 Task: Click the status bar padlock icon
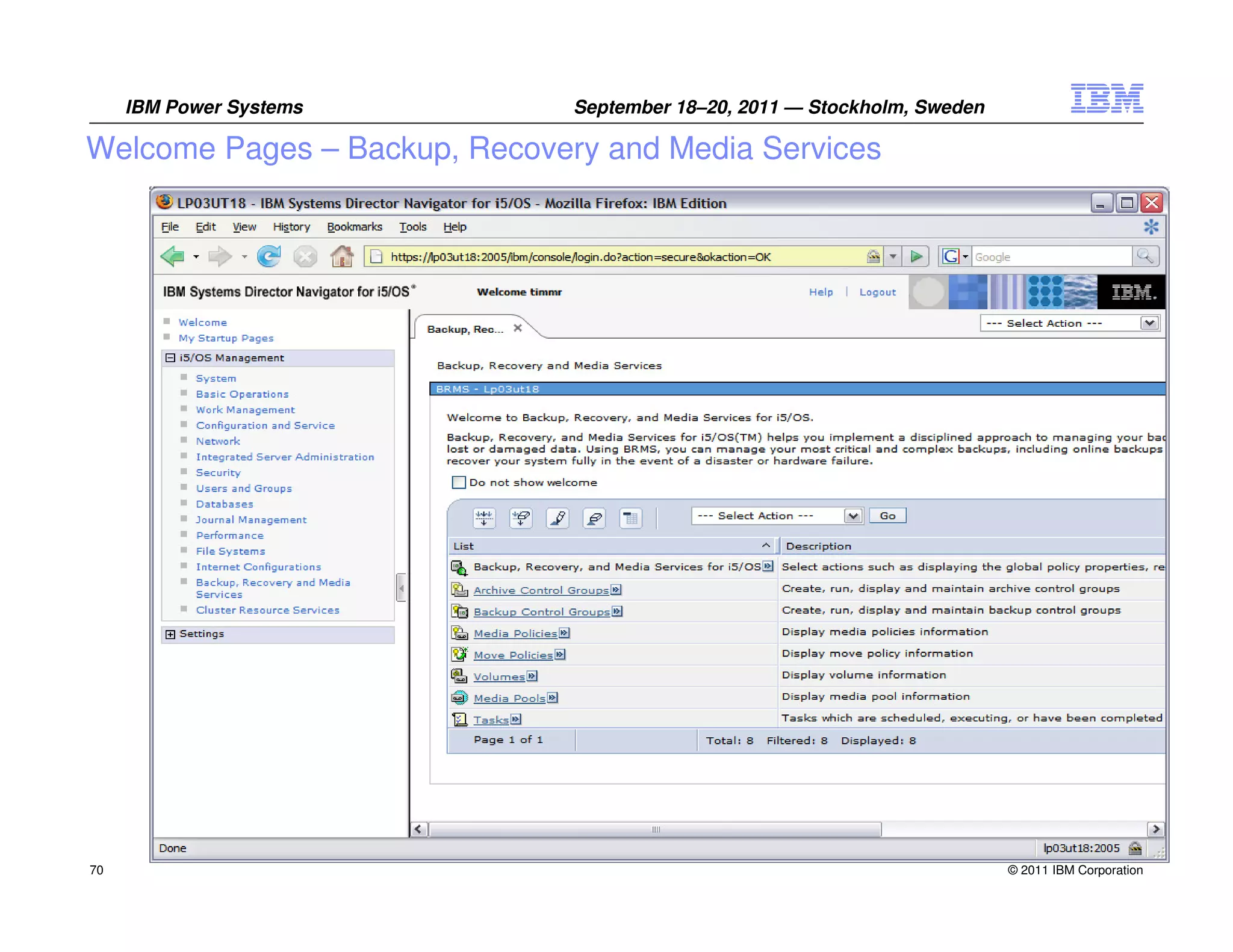pyautogui.click(x=1135, y=848)
